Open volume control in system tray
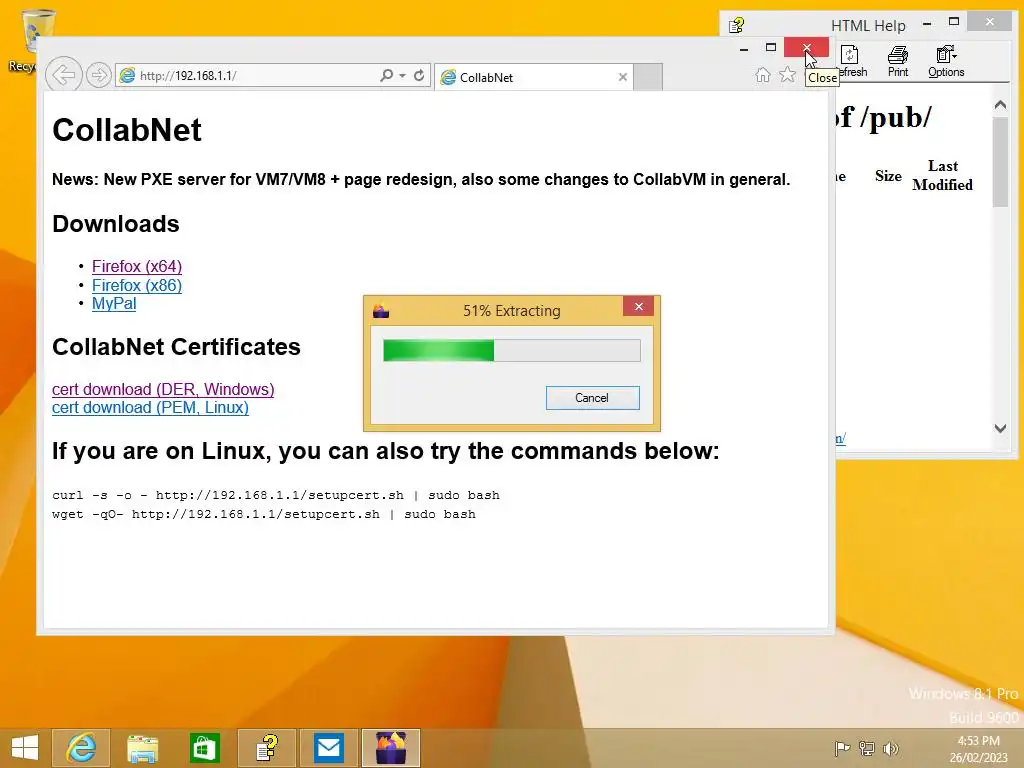Screen dimensions: 1024x768 click(891, 748)
